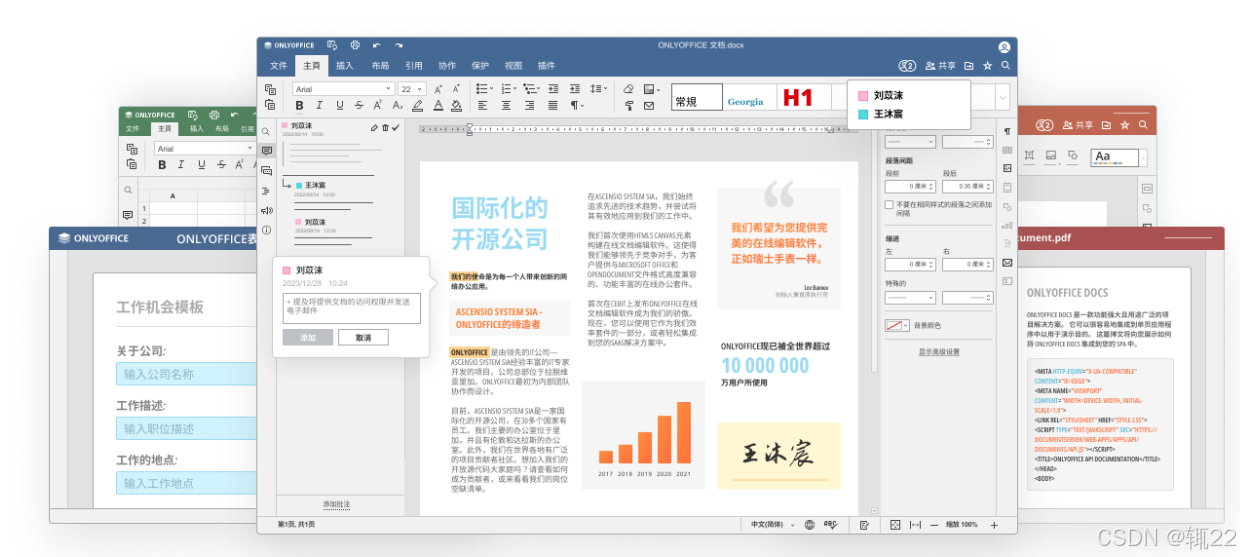Print the document via the title bar icon
This screenshot has width=1240, height=557.
[355, 45]
